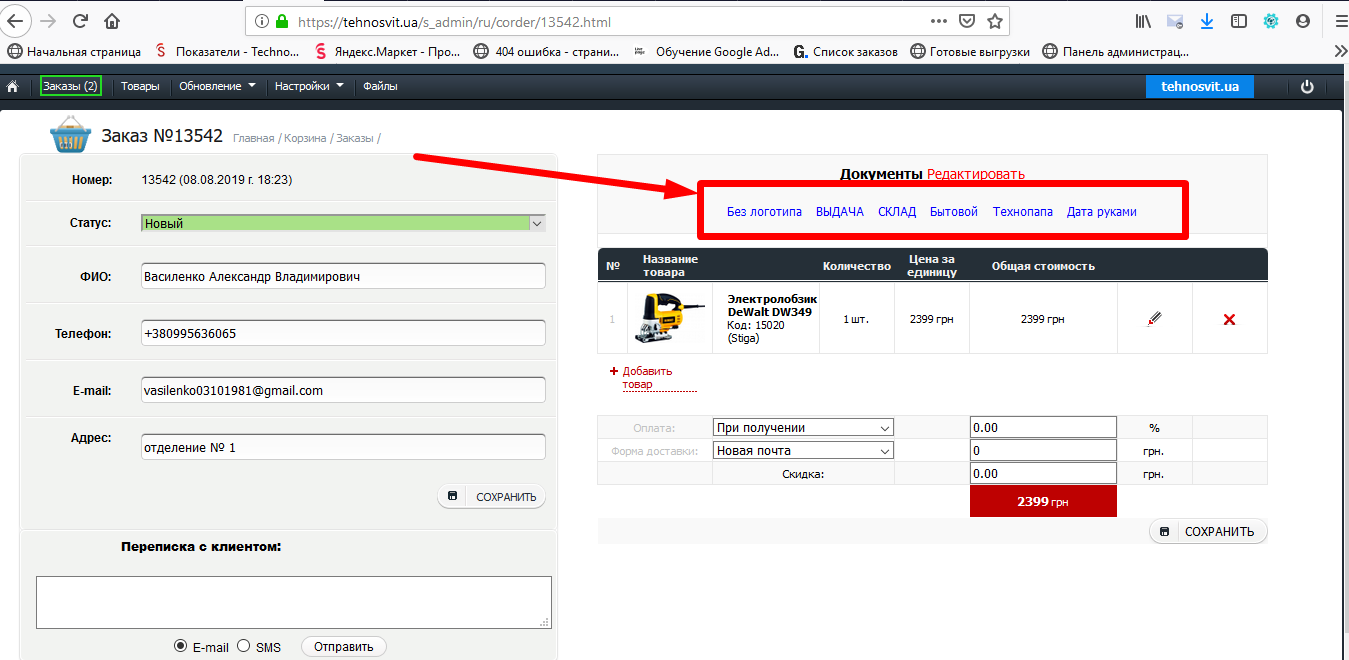Open the Дата руками document
This screenshot has height=660, width=1349.
coord(1102,212)
